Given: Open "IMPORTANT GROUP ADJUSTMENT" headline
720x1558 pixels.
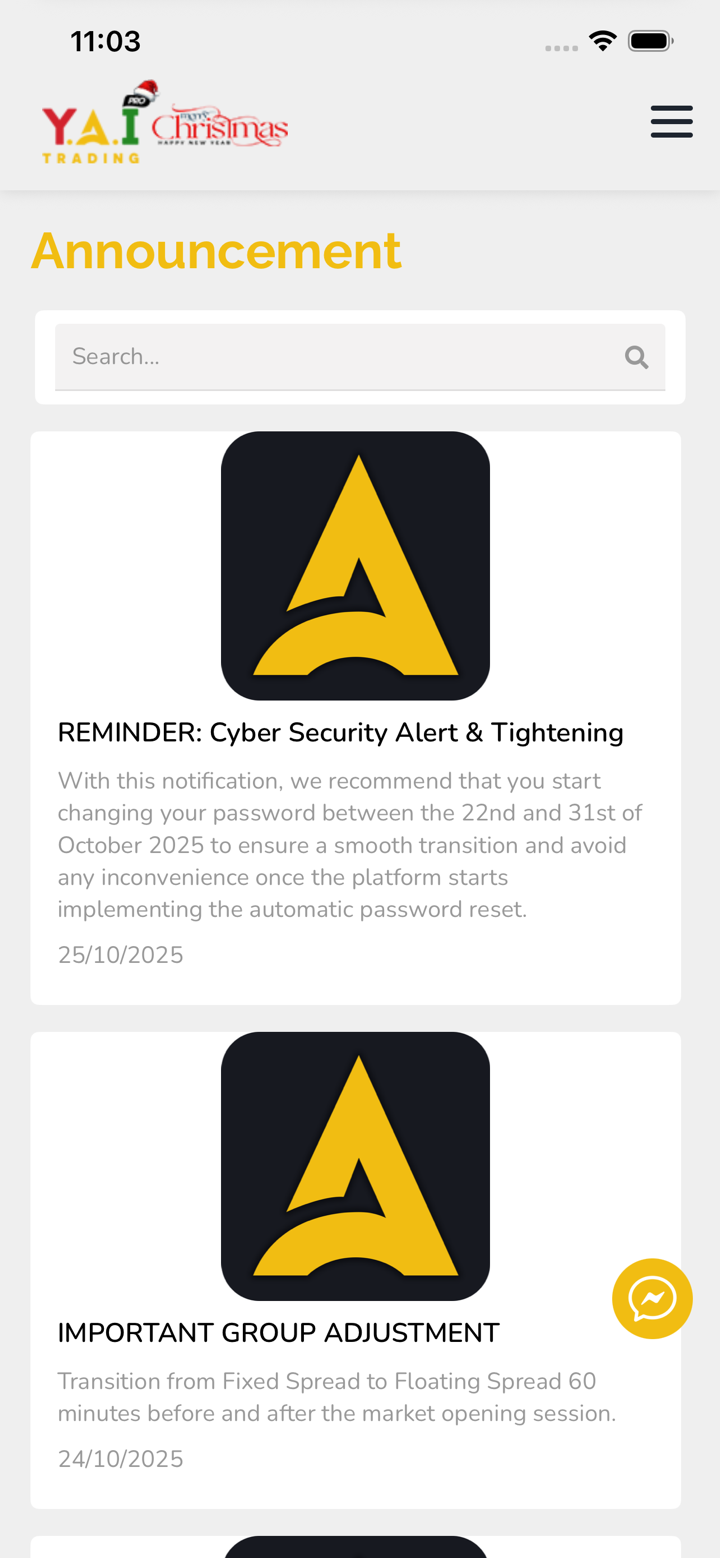Looking at the screenshot, I should [x=278, y=1333].
